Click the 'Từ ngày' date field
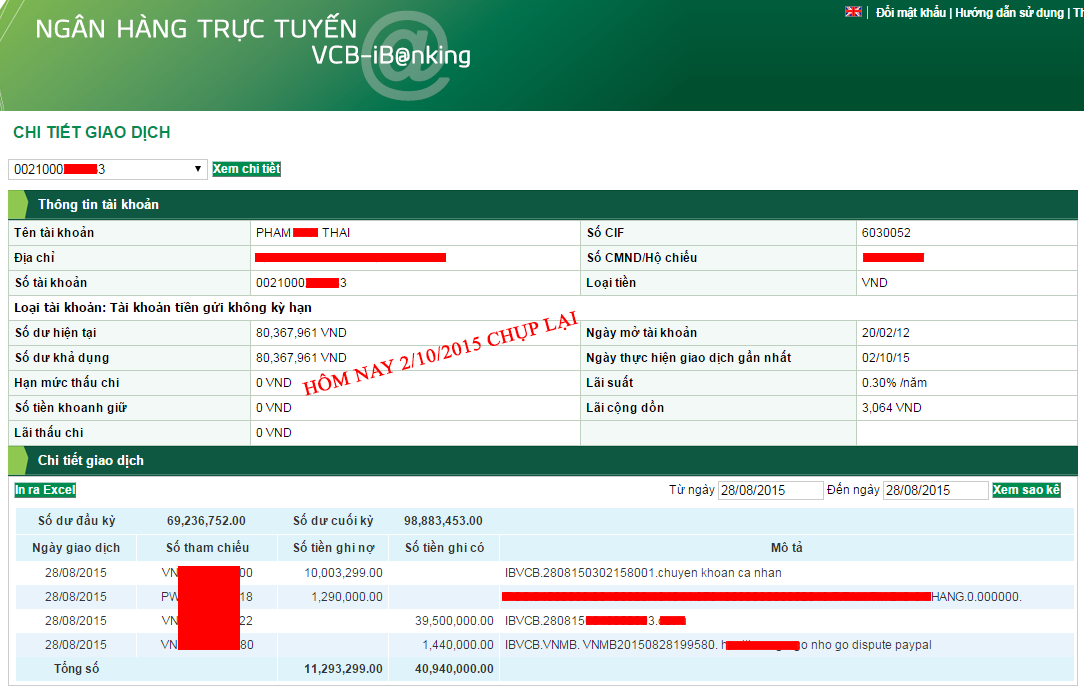1084x687 pixels. (770, 490)
